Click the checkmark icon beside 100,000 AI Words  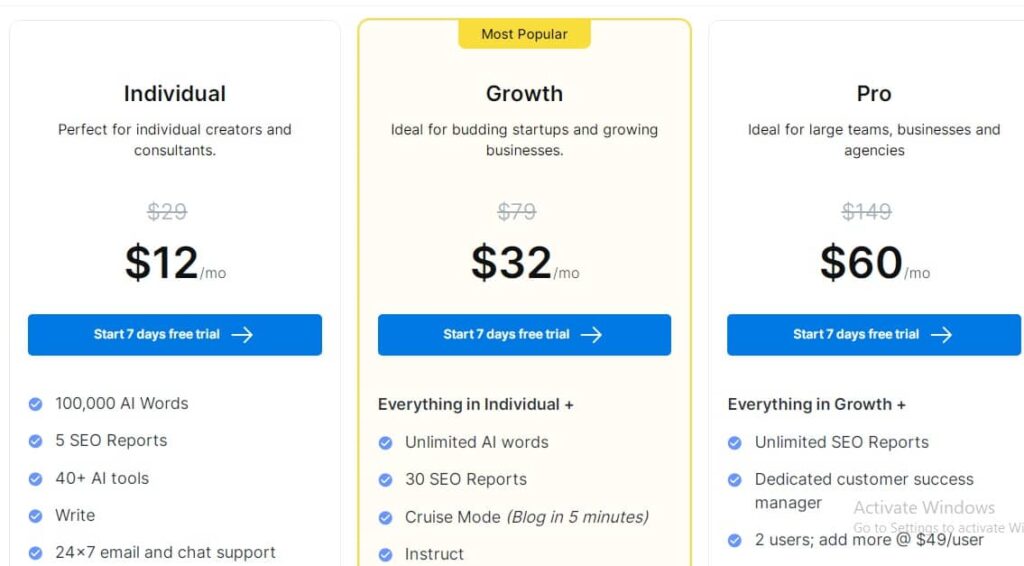tap(36, 404)
